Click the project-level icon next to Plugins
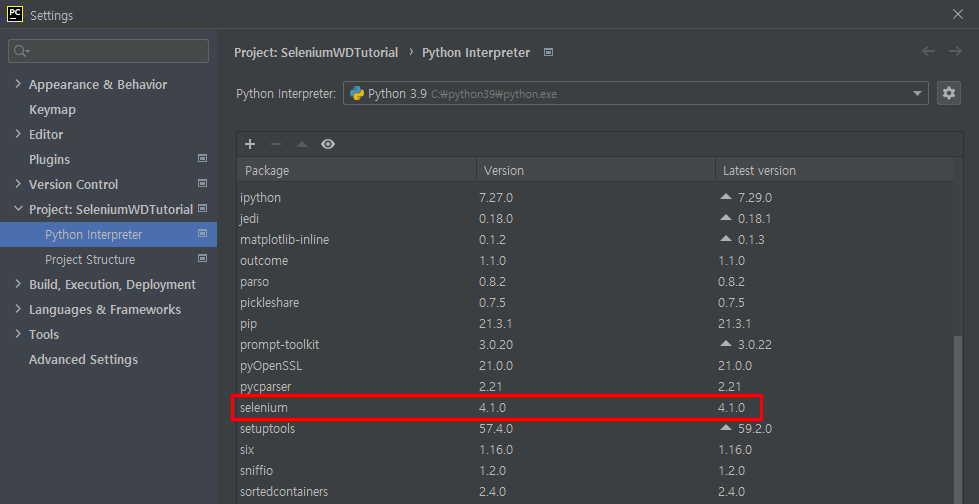Screen dimensions: 979x504 [202, 159]
